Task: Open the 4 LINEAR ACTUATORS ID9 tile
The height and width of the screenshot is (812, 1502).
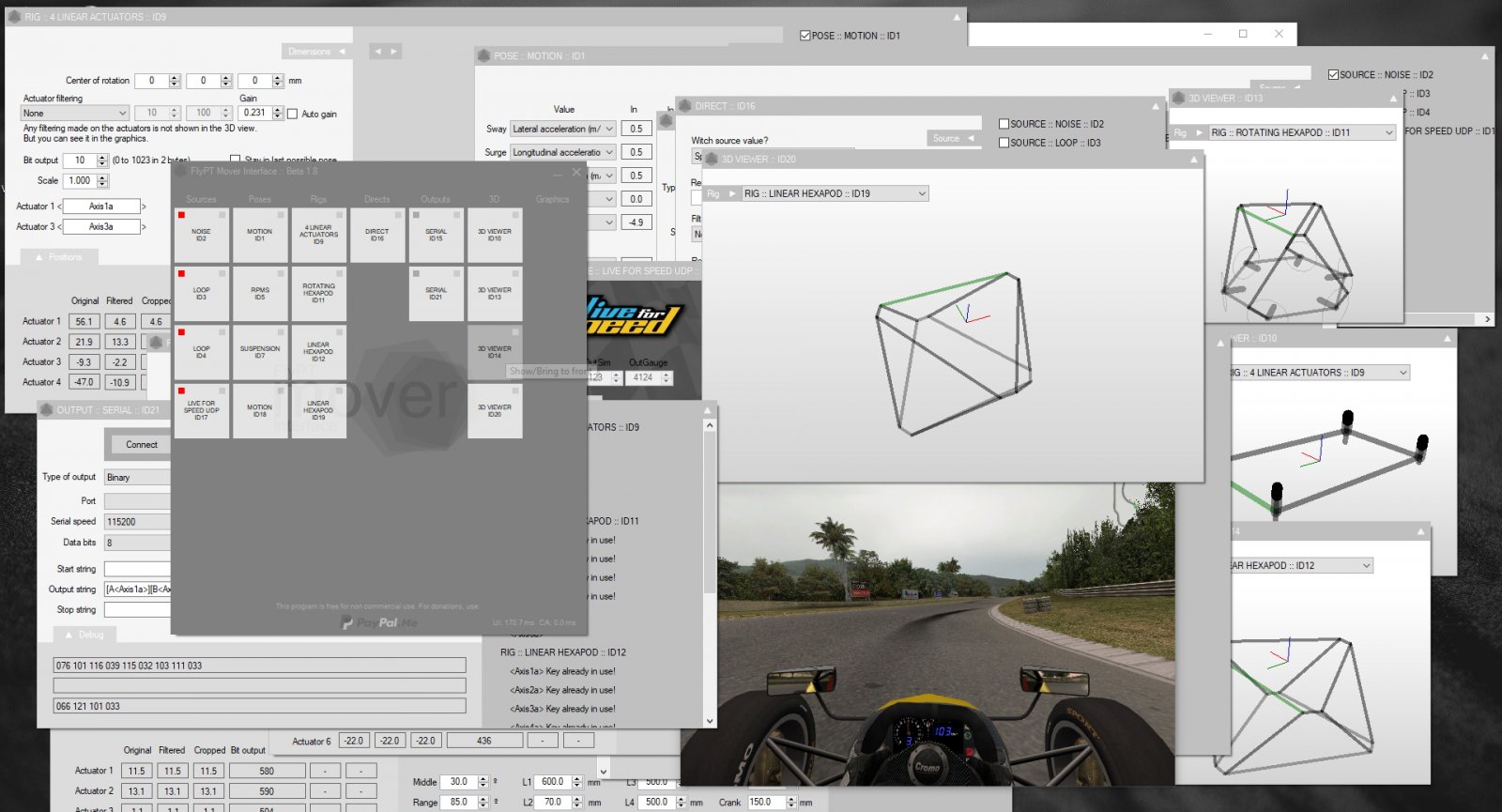Action: pos(318,235)
